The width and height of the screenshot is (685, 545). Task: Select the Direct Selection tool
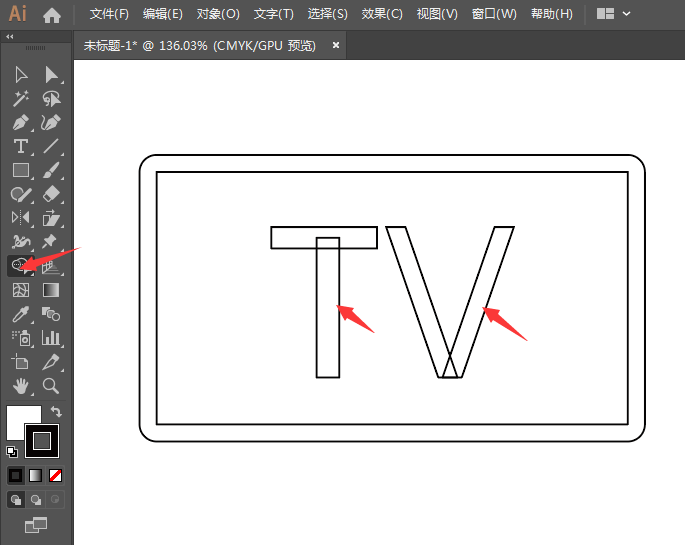point(51,75)
